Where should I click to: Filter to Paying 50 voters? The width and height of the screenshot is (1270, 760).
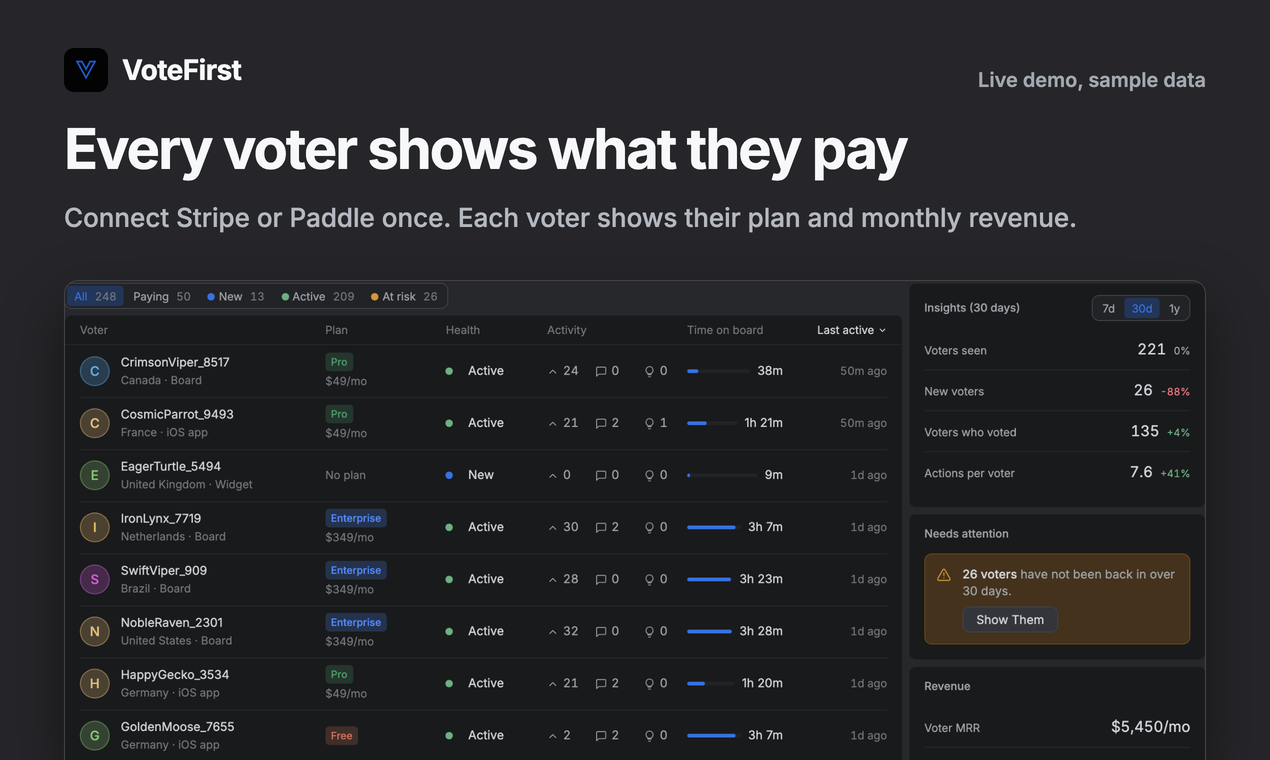coord(162,296)
